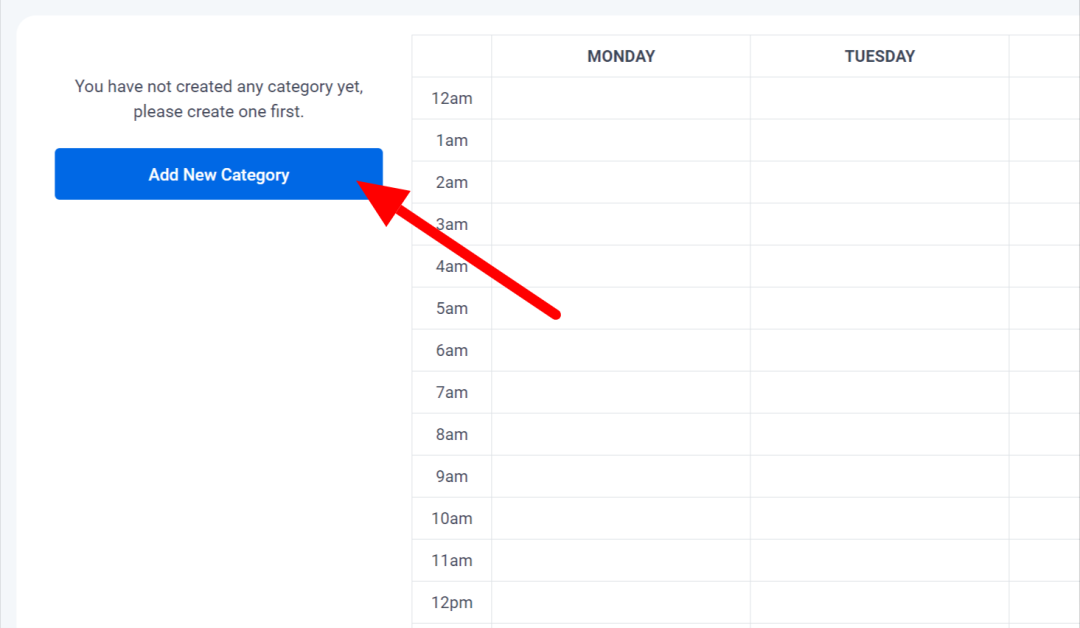Click the 12am Monday time slot

point(620,98)
